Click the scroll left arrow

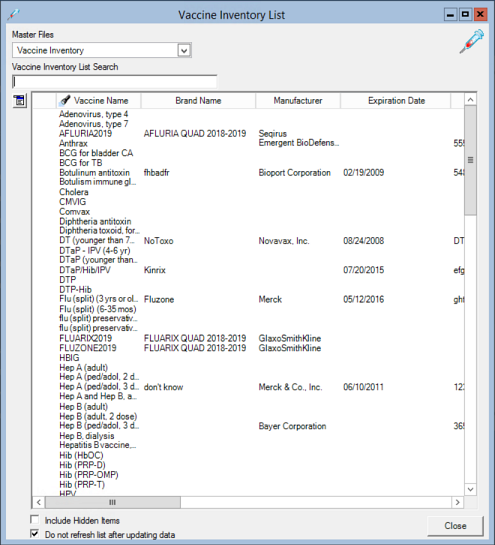tap(39, 502)
